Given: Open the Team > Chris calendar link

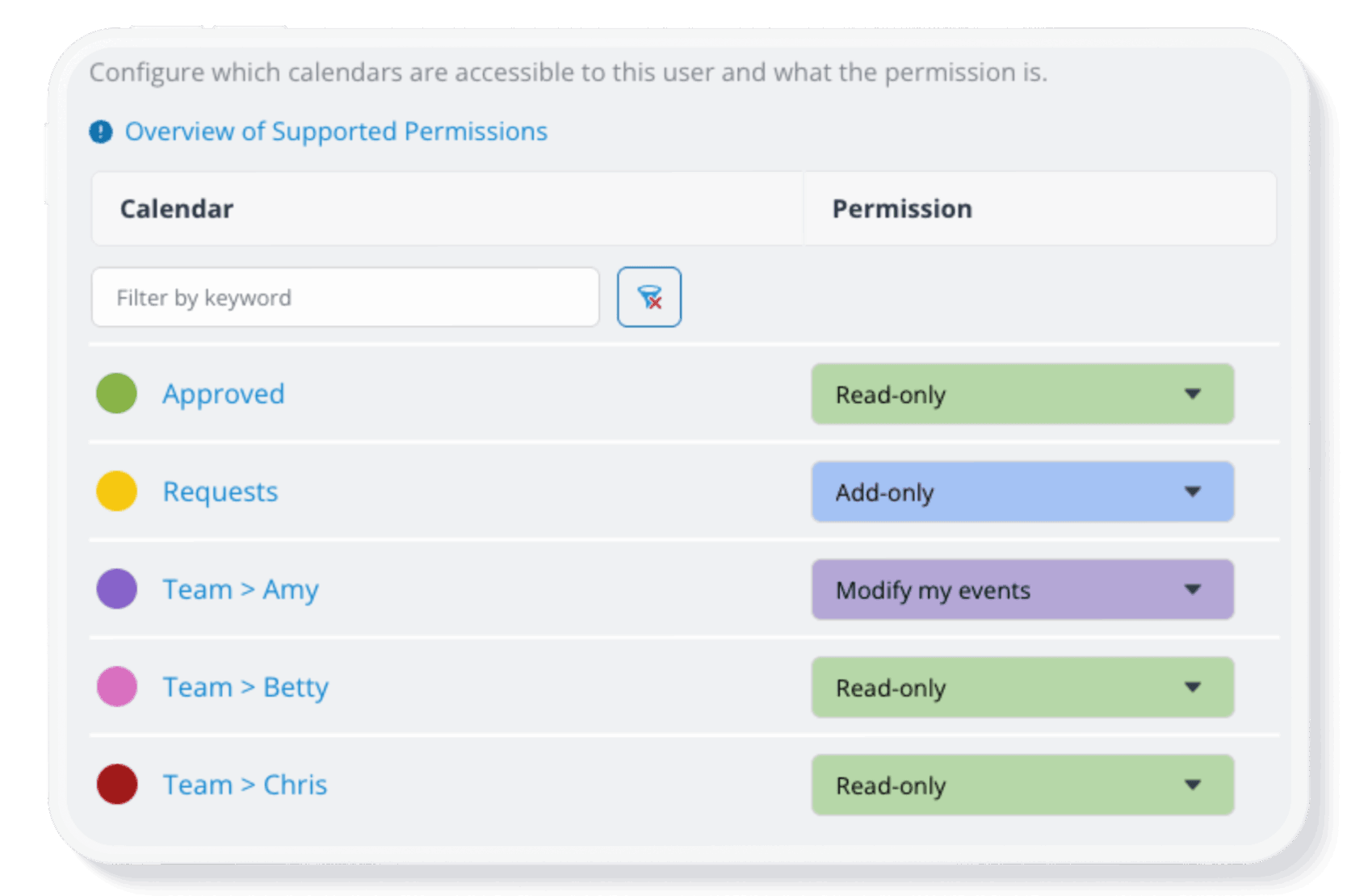Looking at the screenshot, I should (x=245, y=785).
